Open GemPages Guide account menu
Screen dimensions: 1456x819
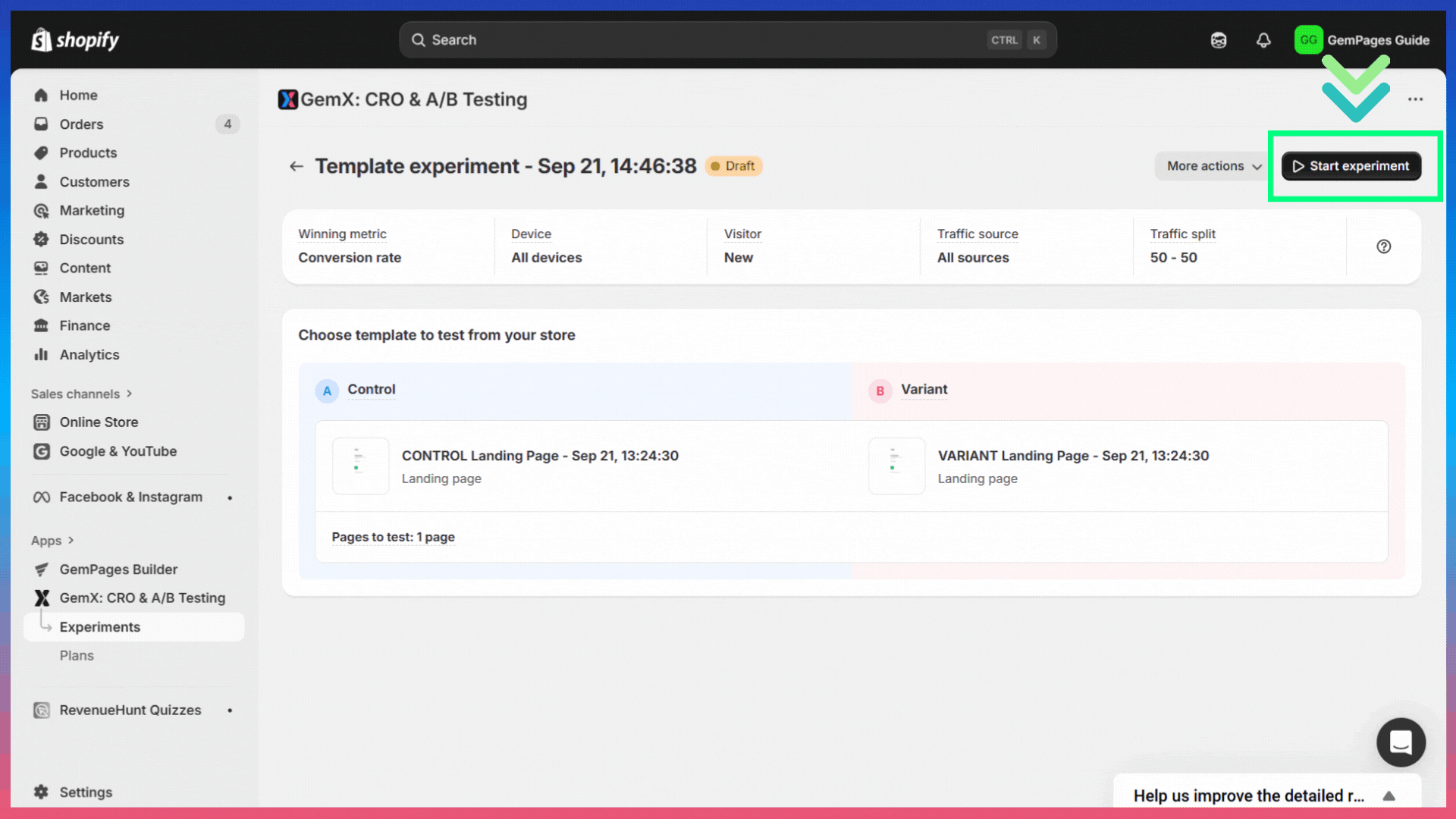[x=1362, y=40]
